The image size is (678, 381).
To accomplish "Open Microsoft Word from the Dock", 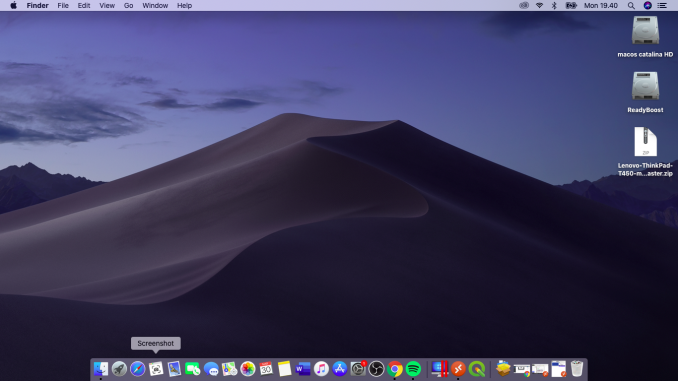I will pos(303,369).
